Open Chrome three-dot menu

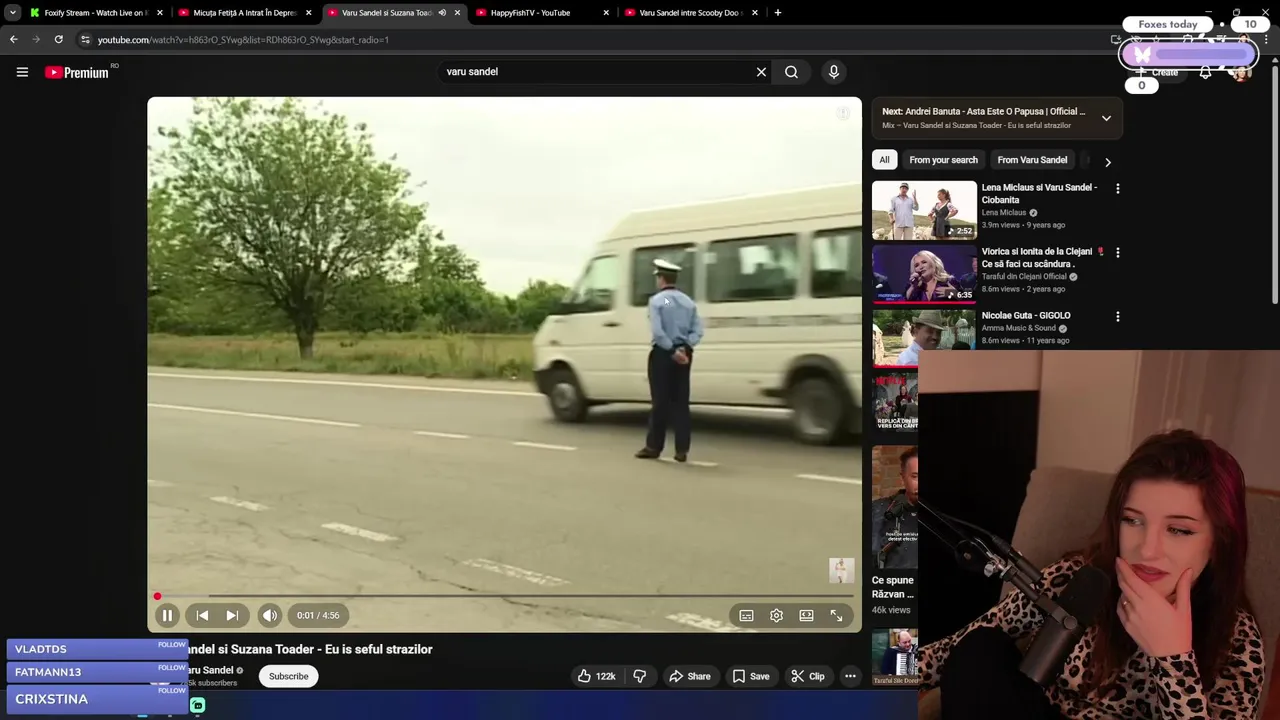1266,40
